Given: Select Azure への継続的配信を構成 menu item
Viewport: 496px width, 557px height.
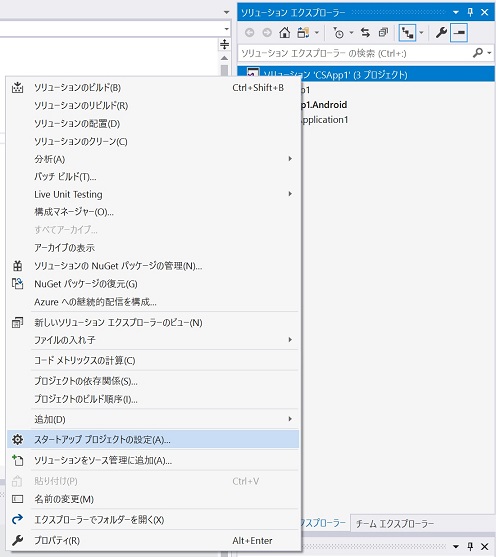Looking at the screenshot, I should pos(153,302).
